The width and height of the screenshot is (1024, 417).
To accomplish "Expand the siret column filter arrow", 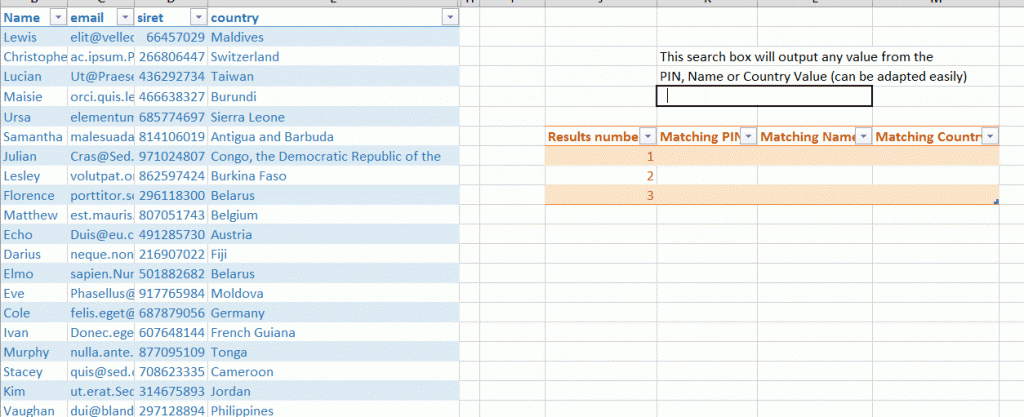I will pyautogui.click(x=197, y=18).
